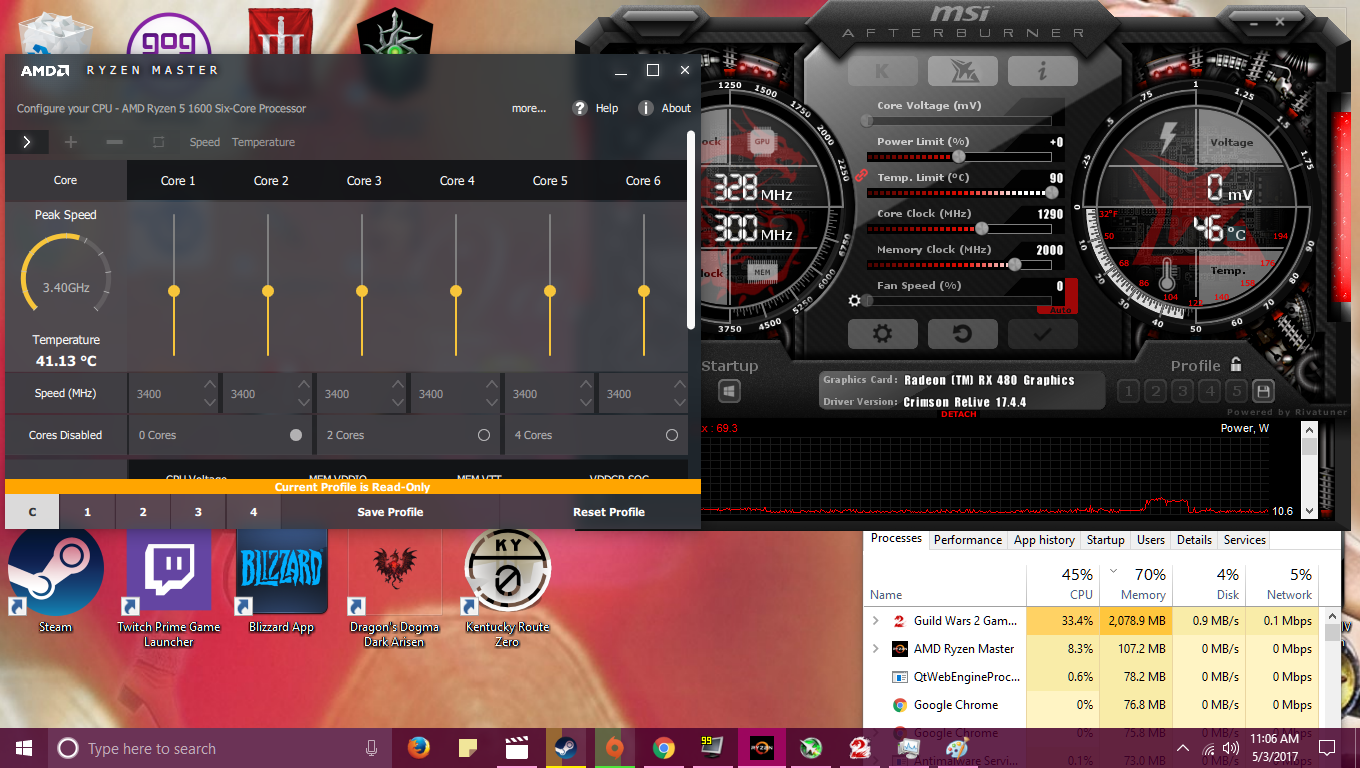Open Google Chrome from the taskbar
Screen dimensions: 1360x768
(x=663, y=748)
